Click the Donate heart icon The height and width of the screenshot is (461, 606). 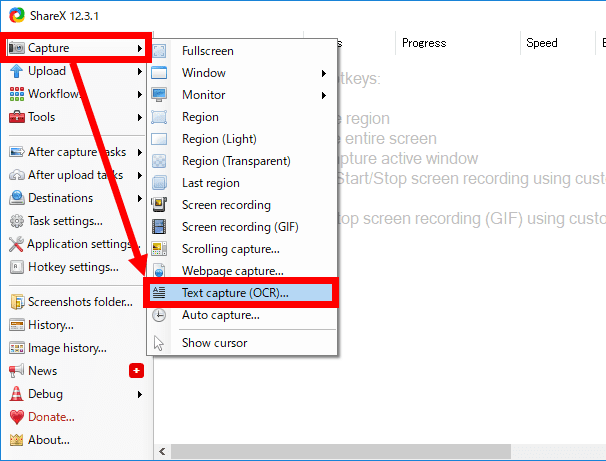pyautogui.click(x=17, y=417)
